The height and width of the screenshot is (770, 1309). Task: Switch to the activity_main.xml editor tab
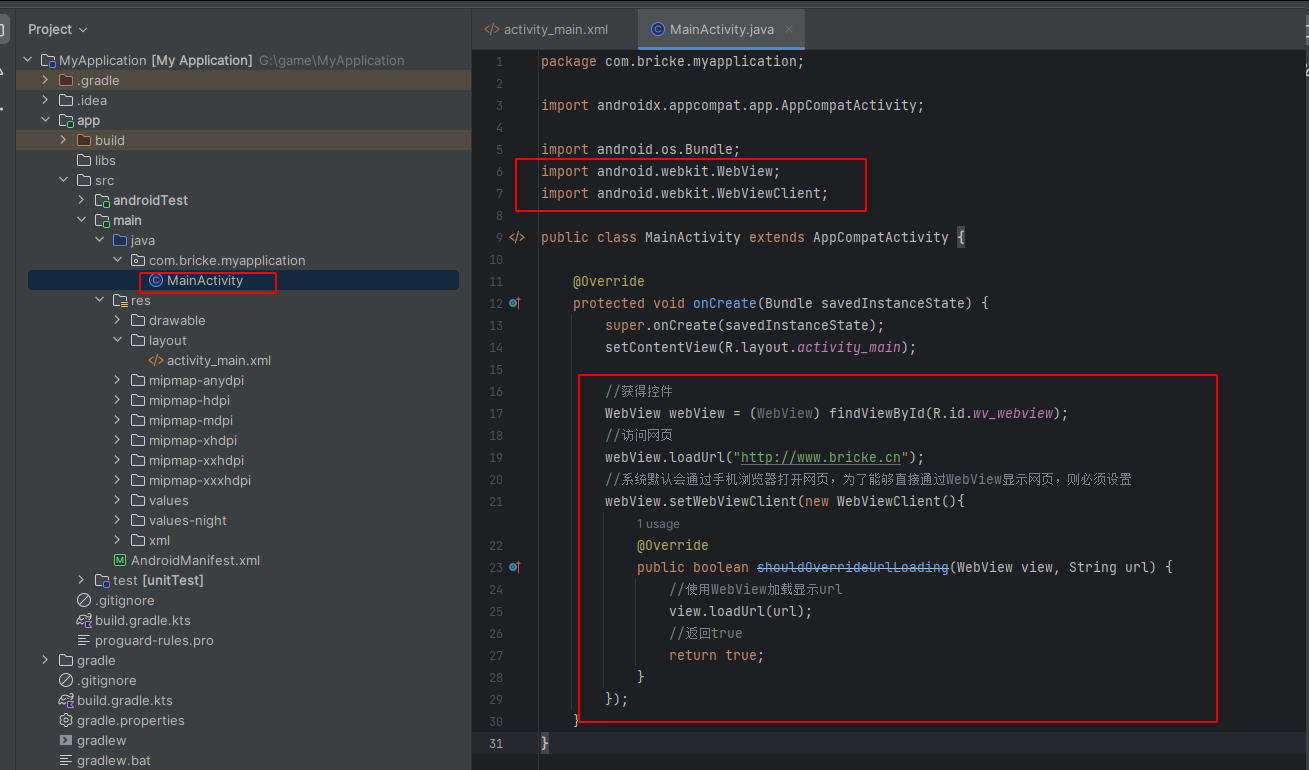(546, 29)
